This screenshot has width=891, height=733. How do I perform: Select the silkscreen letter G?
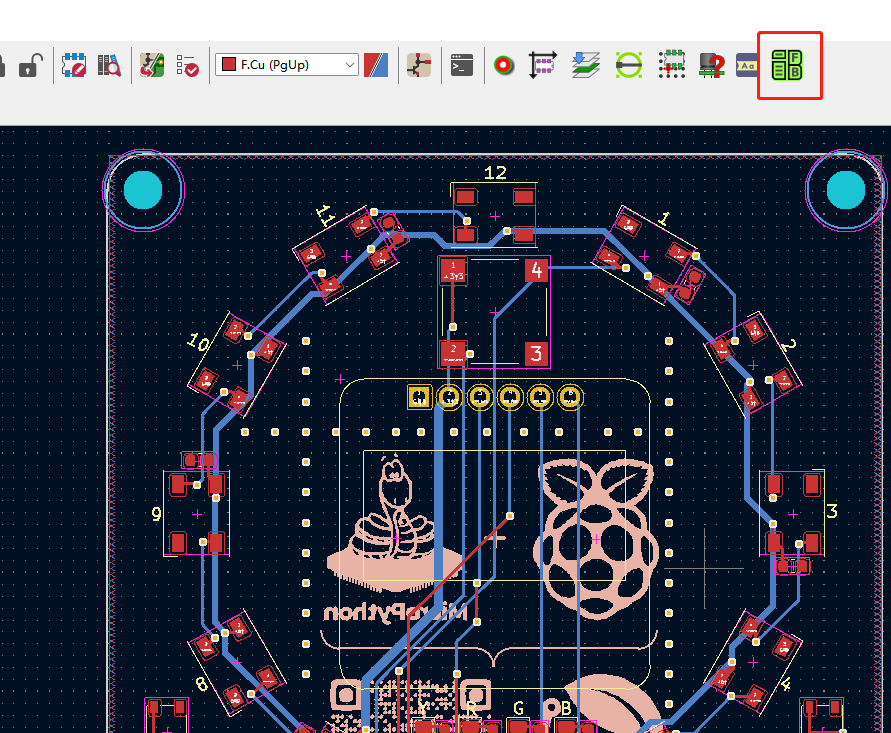click(518, 708)
